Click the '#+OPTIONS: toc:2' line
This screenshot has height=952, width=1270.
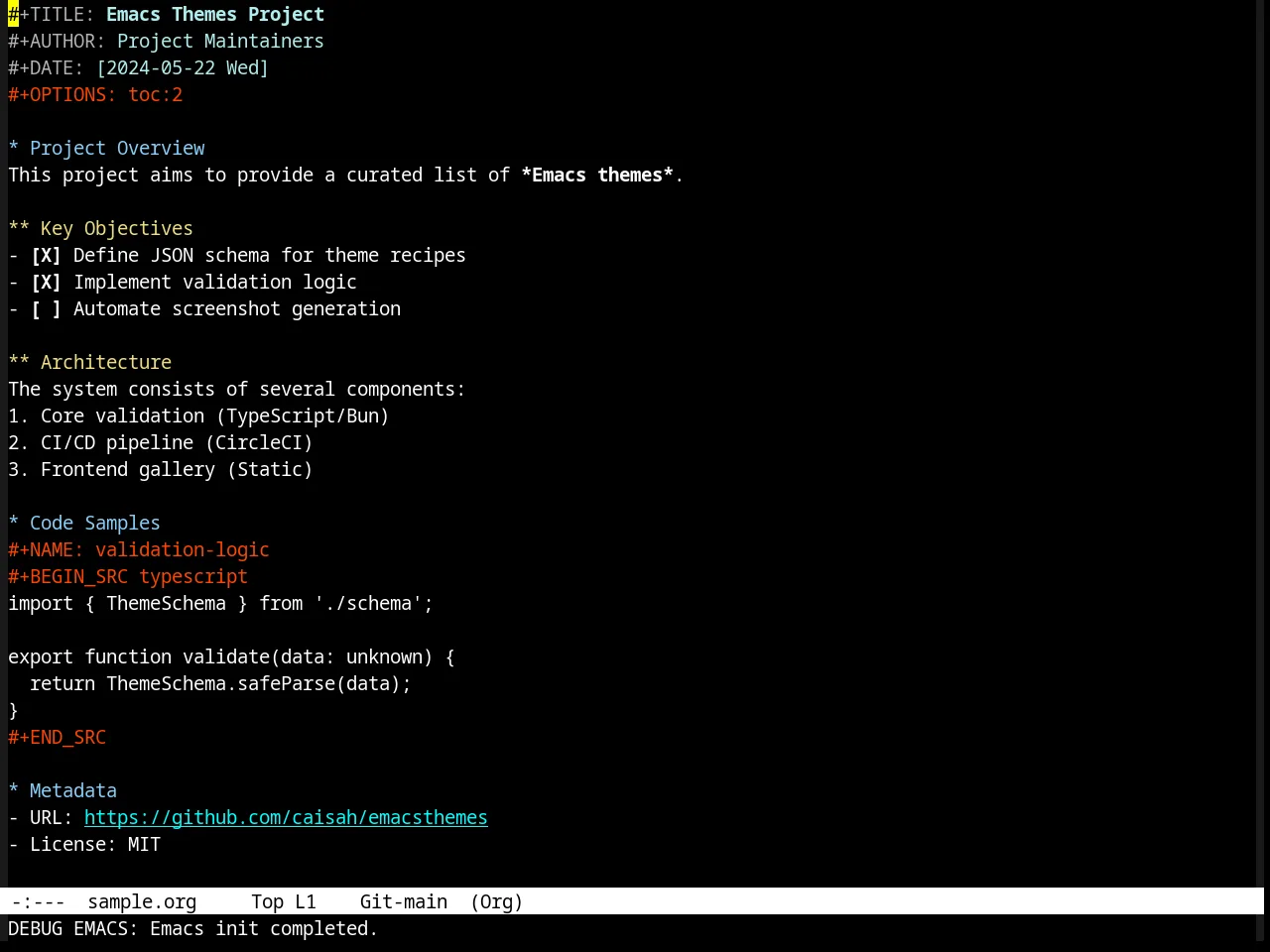point(95,94)
